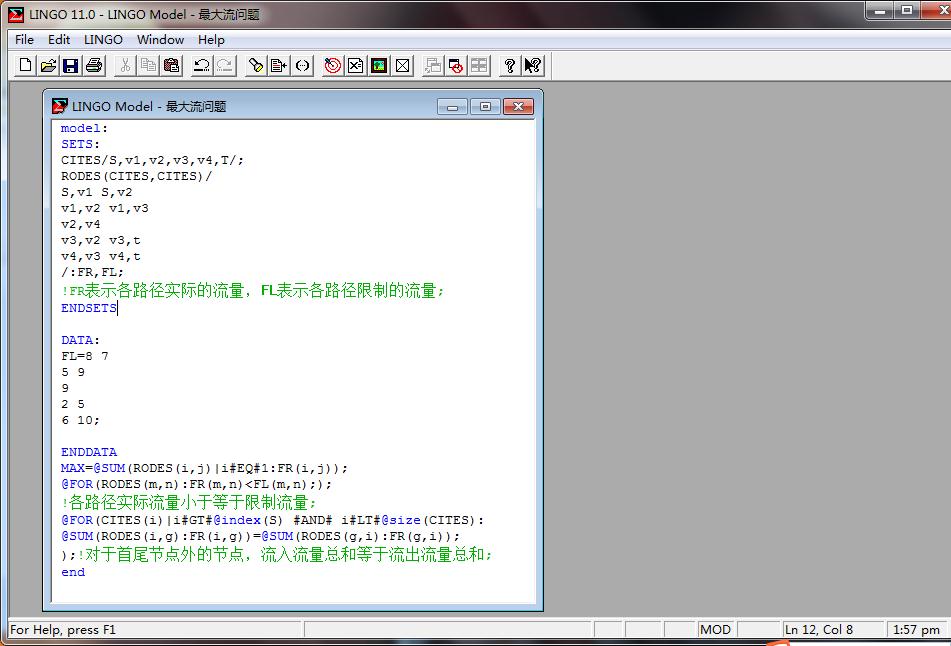The width and height of the screenshot is (951, 646).
Task: Click the Help question mark icon
Action: point(510,66)
